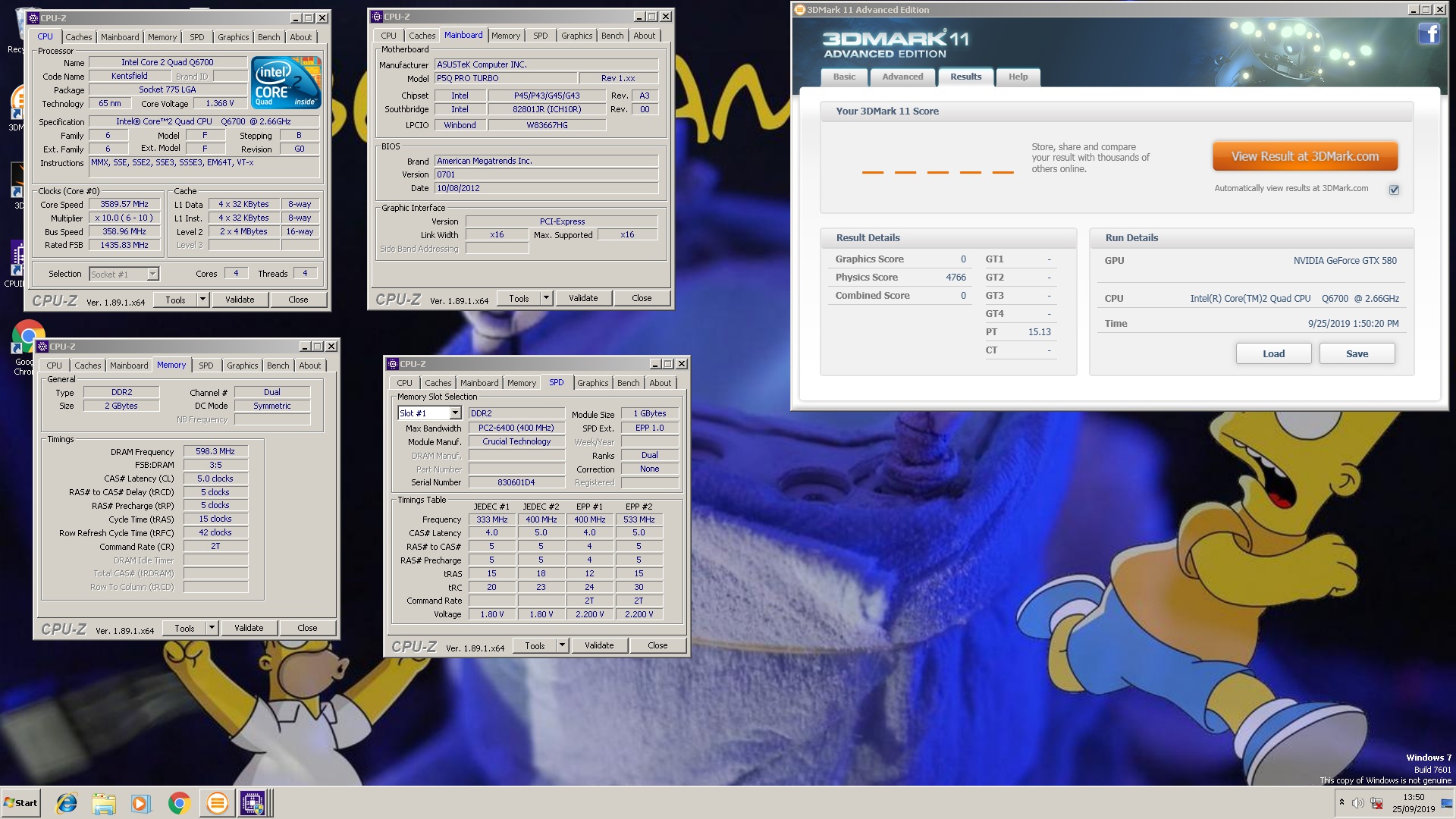
Task: Switch to CPU-Z taskbar icon
Action: (x=253, y=803)
